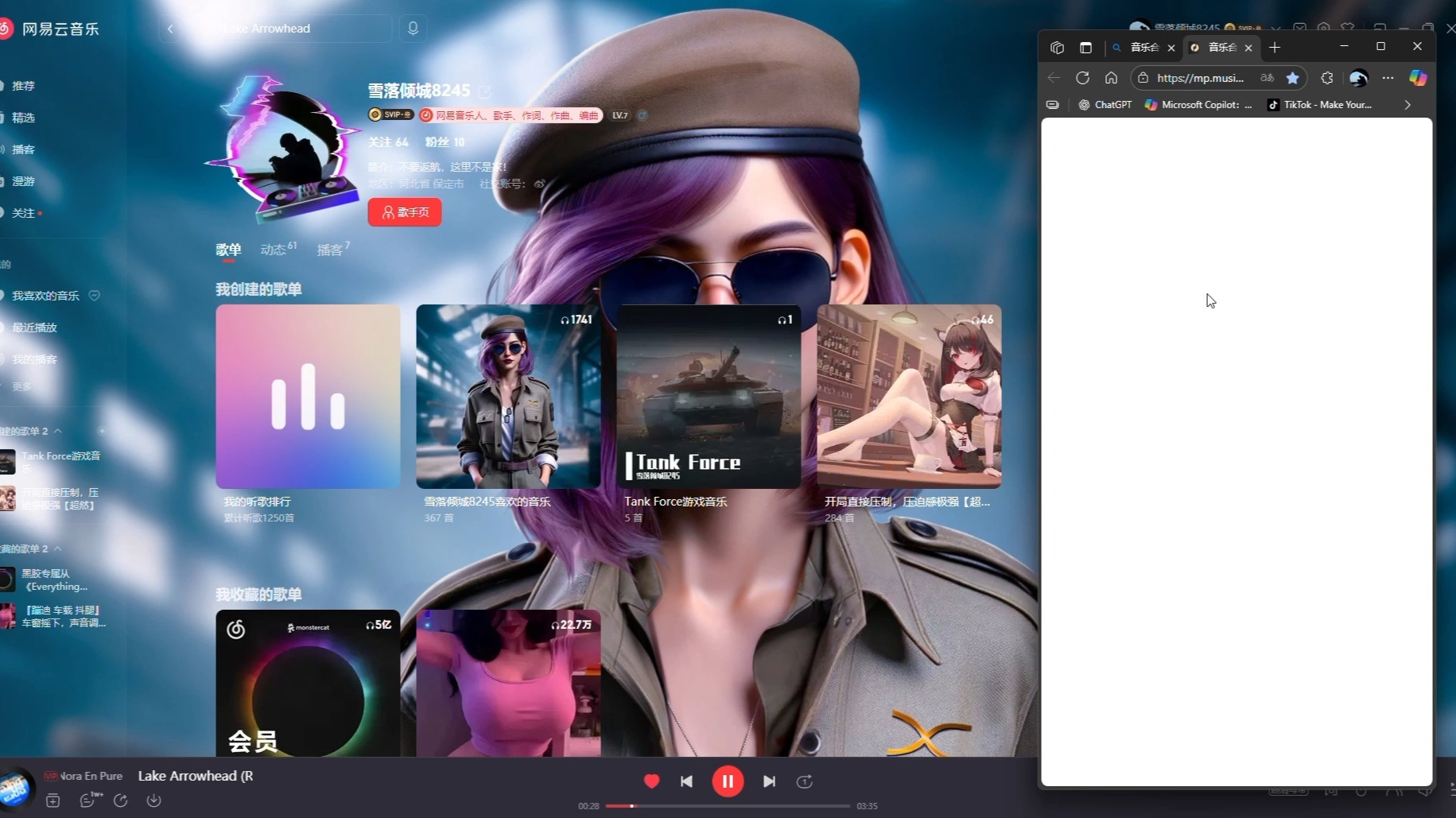This screenshot has width=1456, height=818.
Task: Click the Edge address bar URL
Action: point(1200,78)
